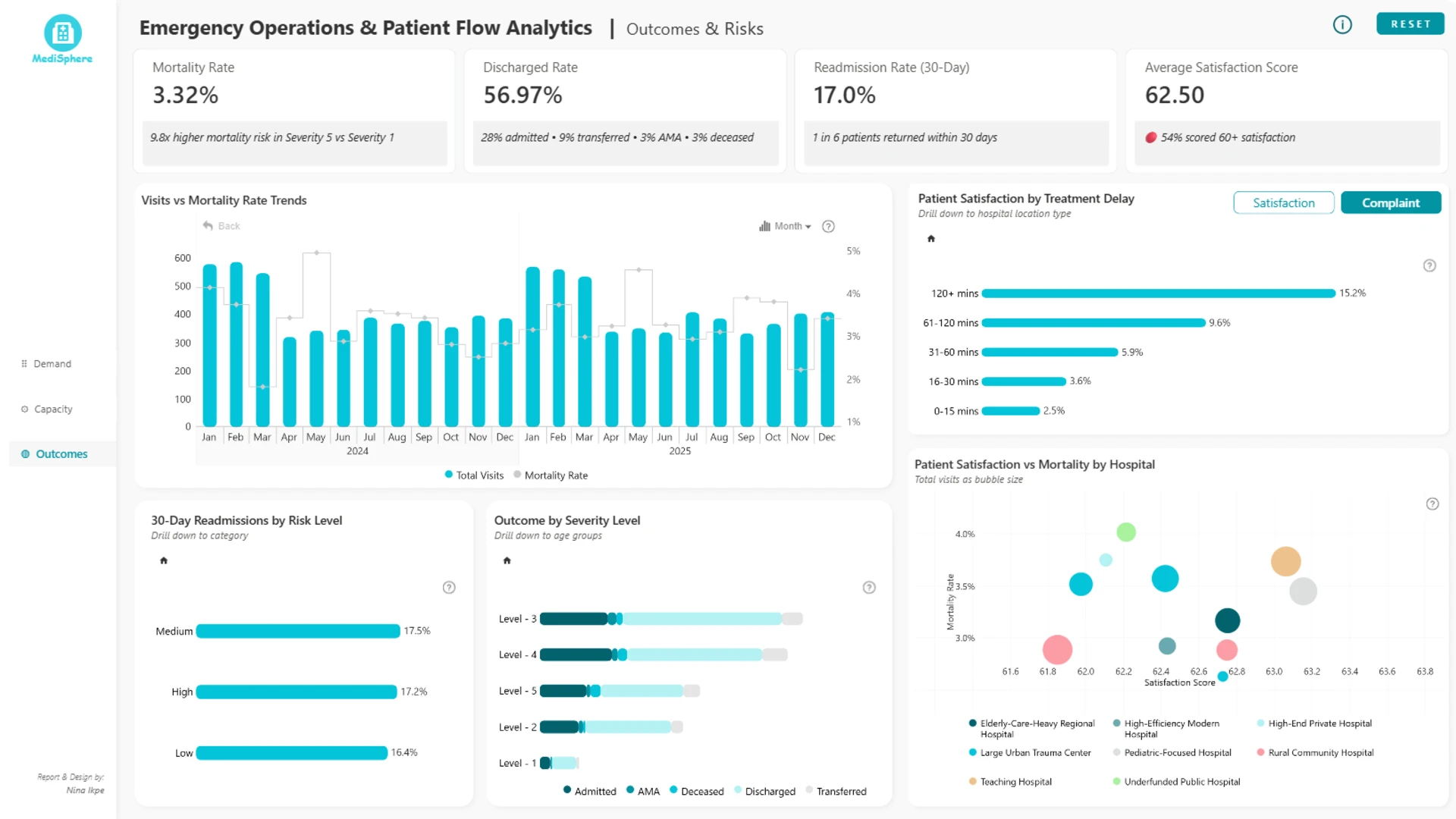Toggle Transferred legend item

(x=836, y=791)
